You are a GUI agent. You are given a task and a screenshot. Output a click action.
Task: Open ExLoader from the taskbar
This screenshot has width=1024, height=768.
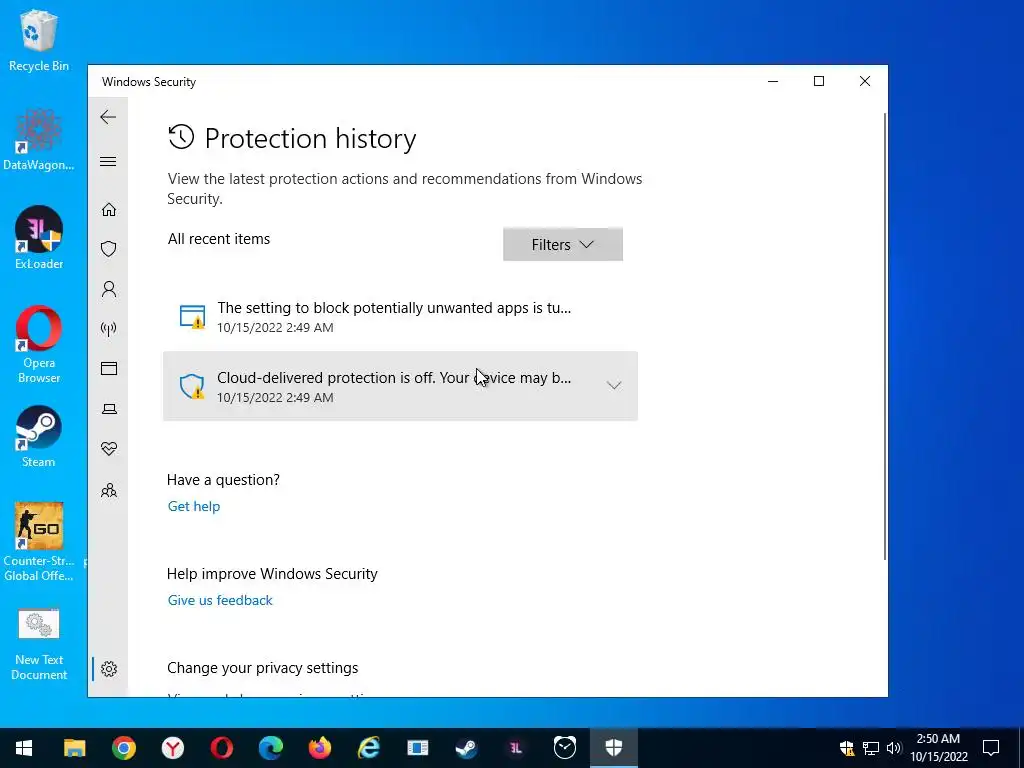tap(515, 748)
